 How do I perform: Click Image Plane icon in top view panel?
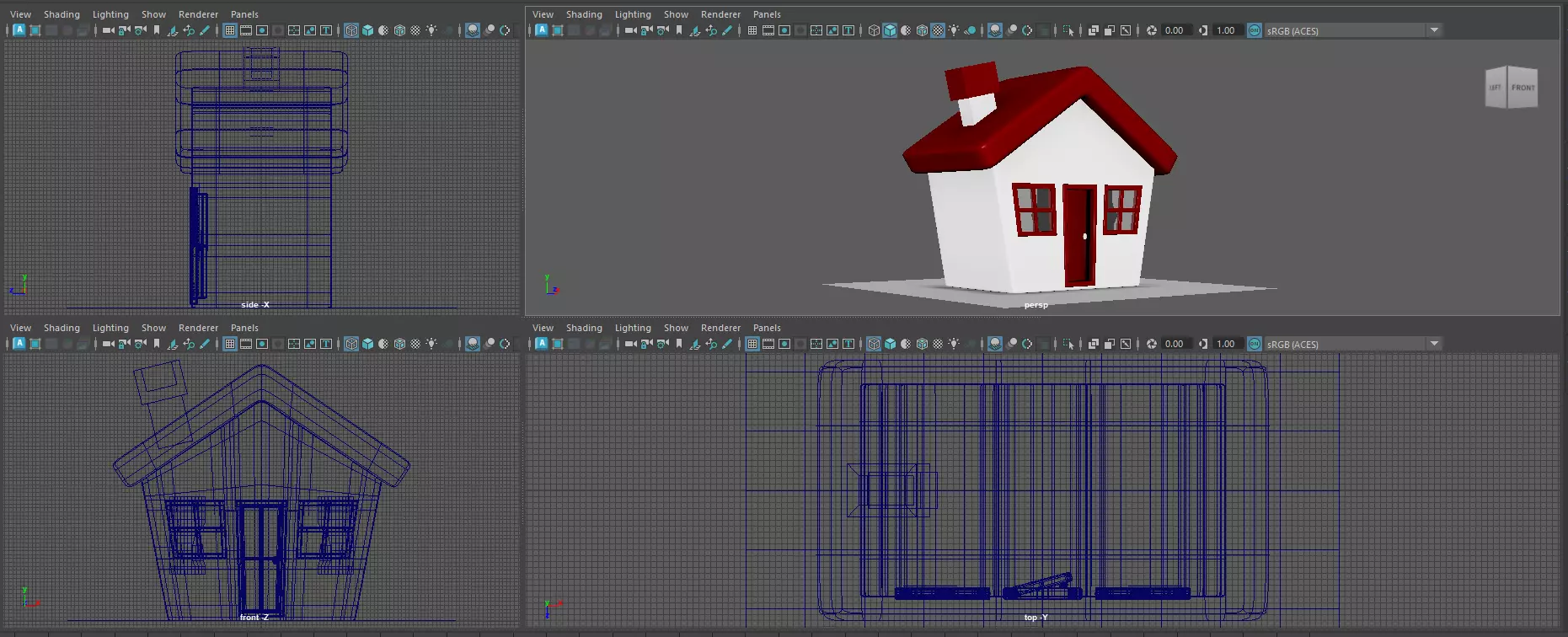click(695, 344)
